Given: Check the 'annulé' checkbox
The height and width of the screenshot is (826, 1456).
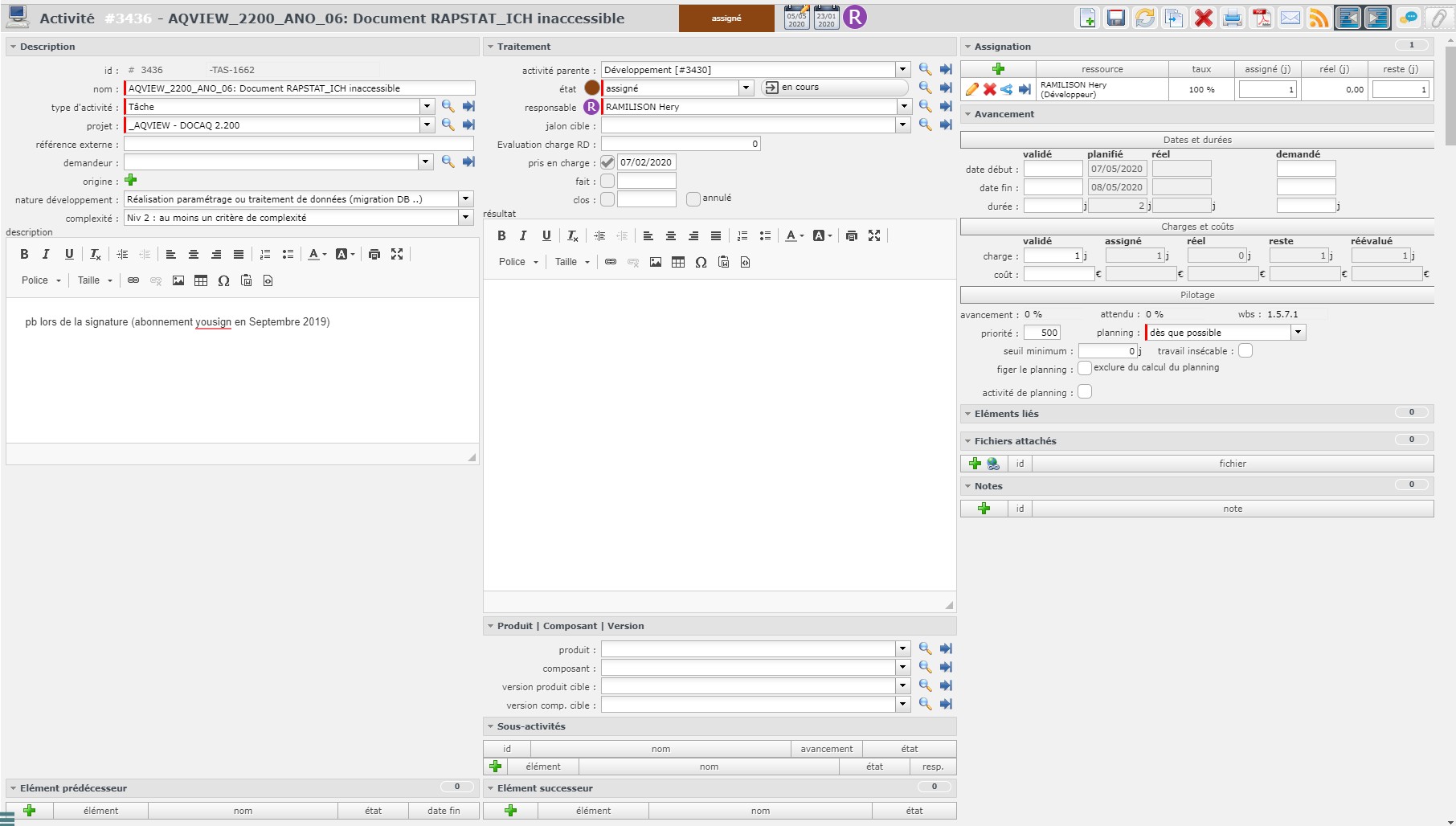Looking at the screenshot, I should pos(693,198).
